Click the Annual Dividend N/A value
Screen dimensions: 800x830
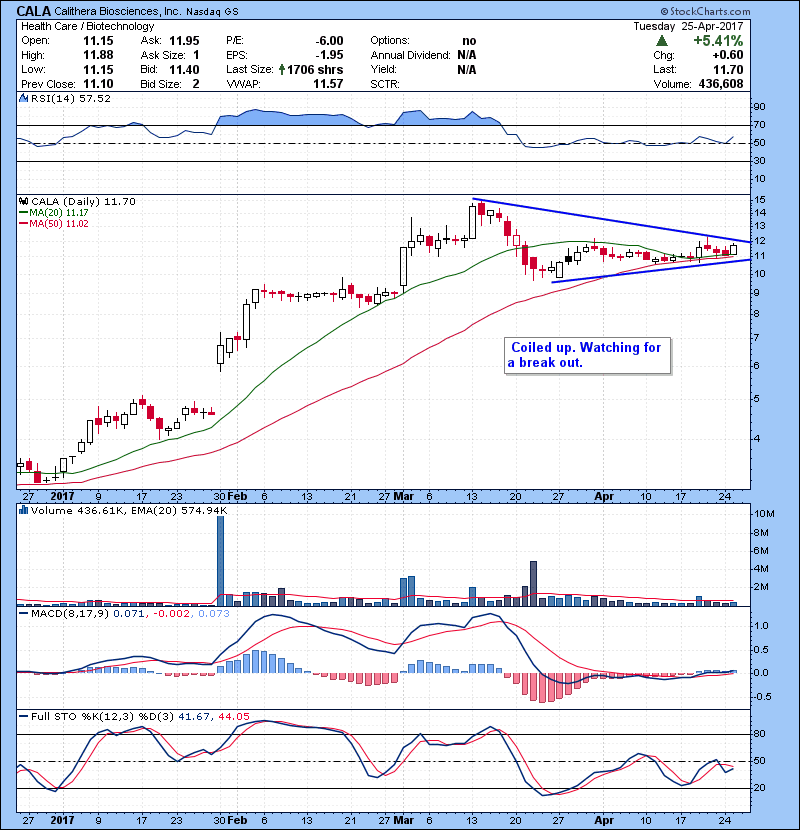click(x=466, y=55)
